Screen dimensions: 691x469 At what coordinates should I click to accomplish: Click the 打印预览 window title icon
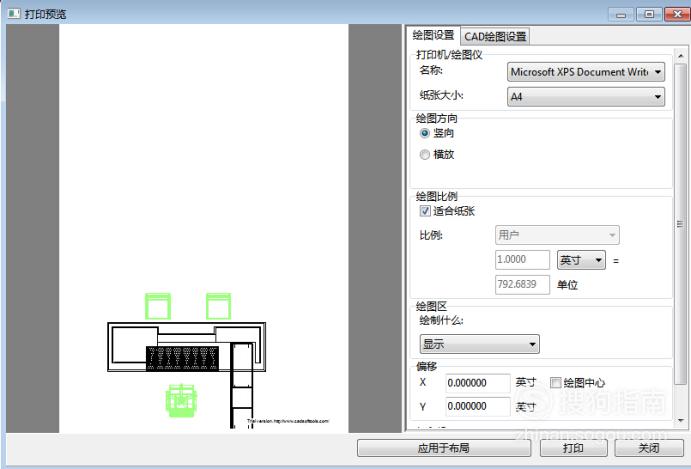[x=14, y=14]
